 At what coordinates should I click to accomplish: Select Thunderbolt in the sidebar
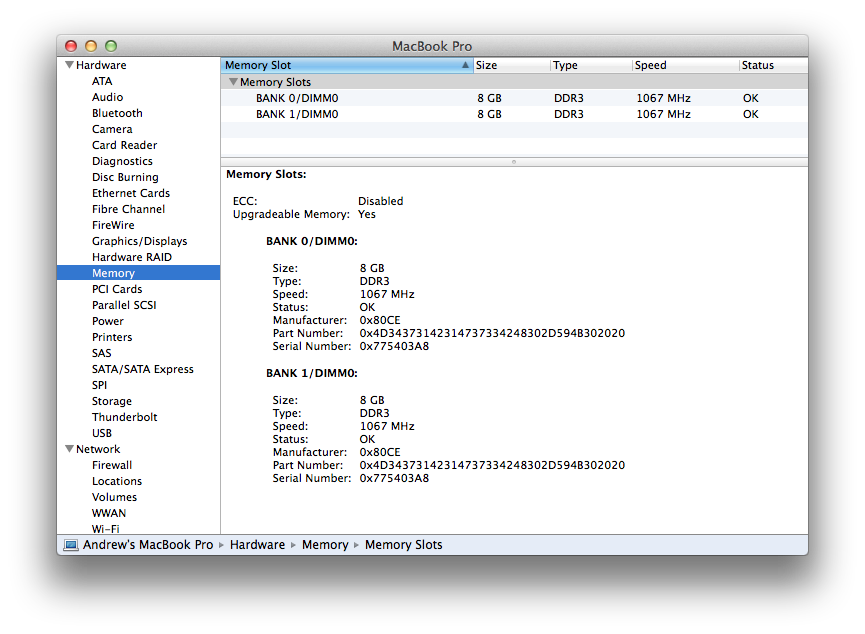click(125, 417)
